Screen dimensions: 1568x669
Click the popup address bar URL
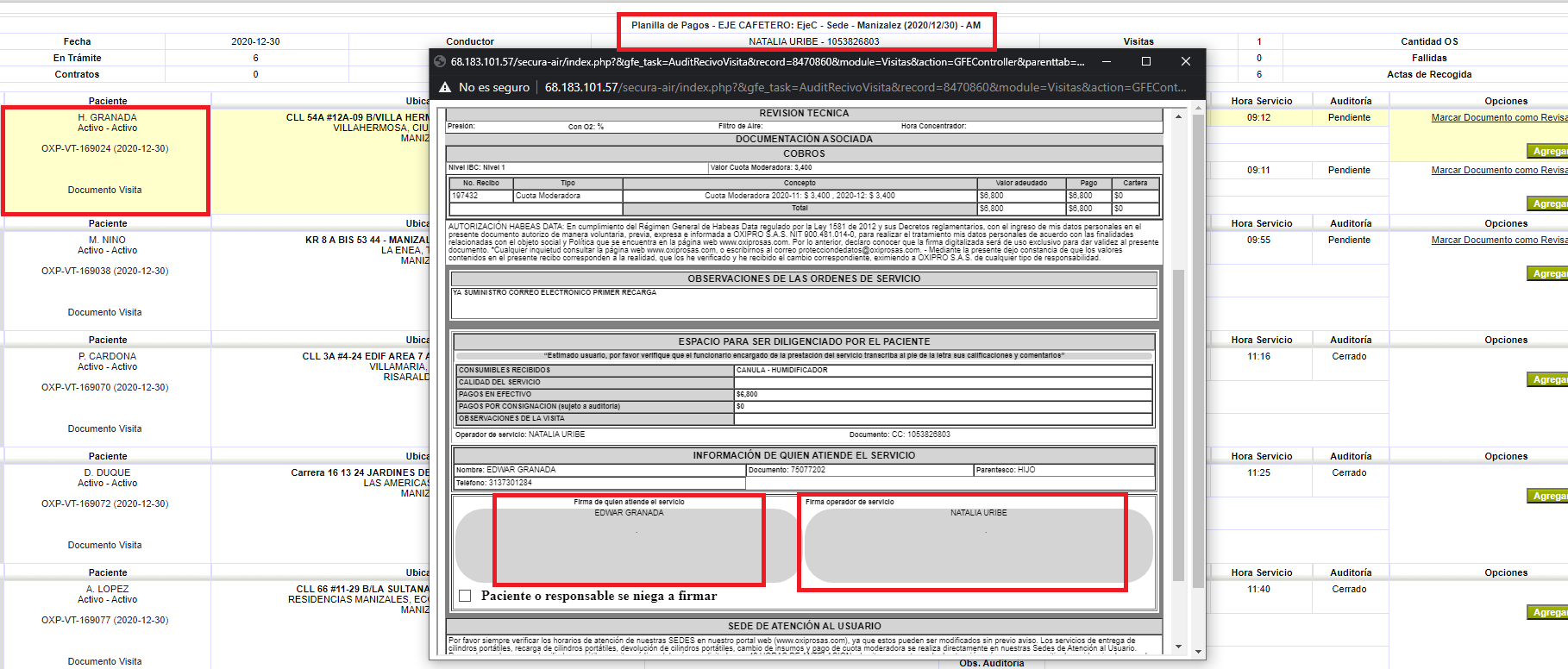click(x=865, y=87)
